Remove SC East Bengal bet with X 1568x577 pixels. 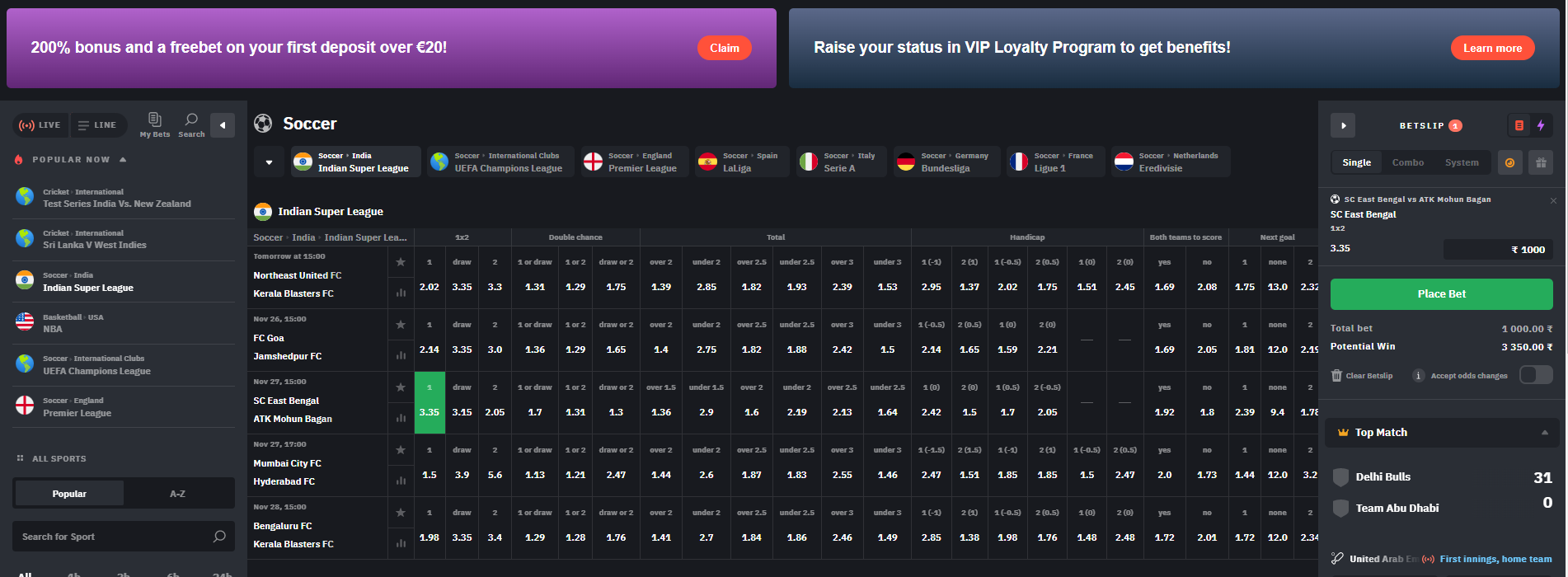tap(1553, 200)
